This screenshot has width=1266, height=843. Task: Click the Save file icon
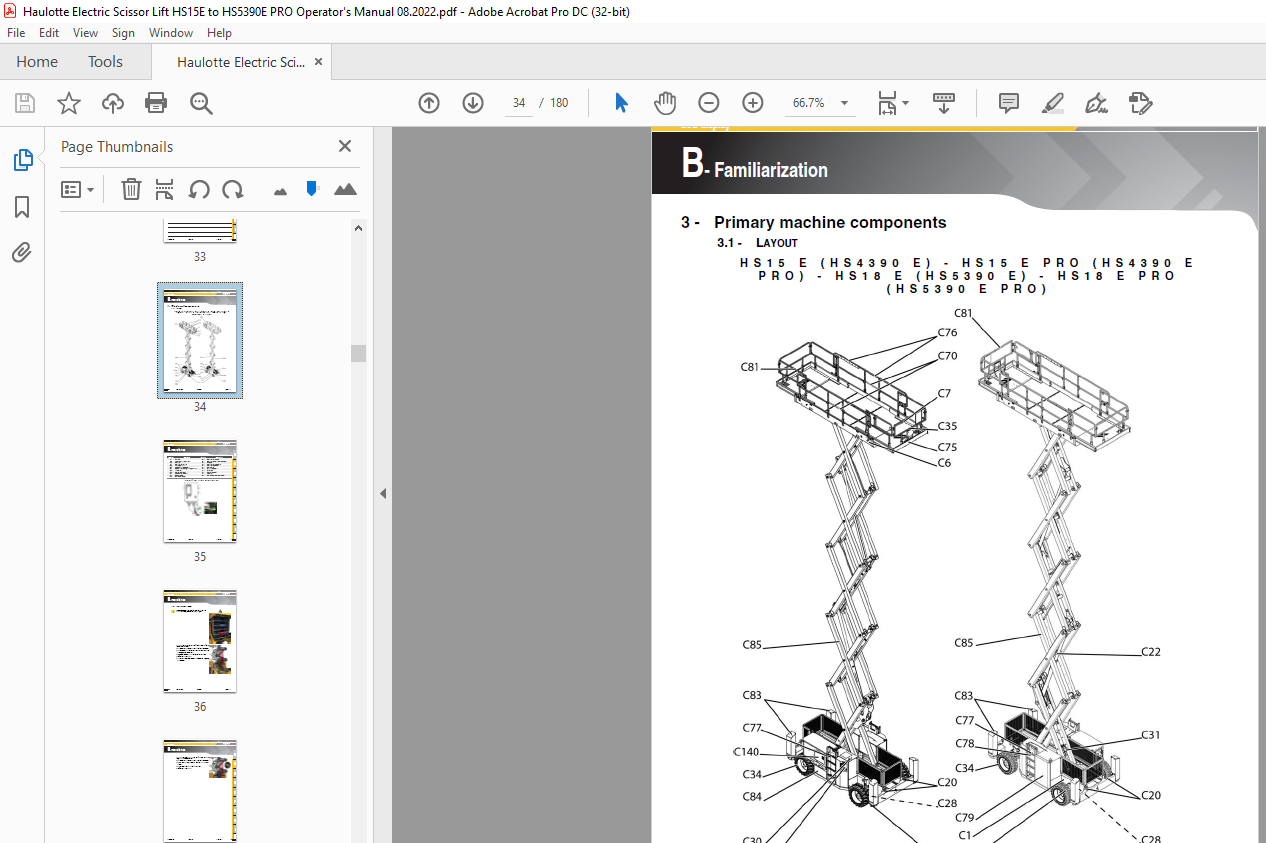pos(25,103)
